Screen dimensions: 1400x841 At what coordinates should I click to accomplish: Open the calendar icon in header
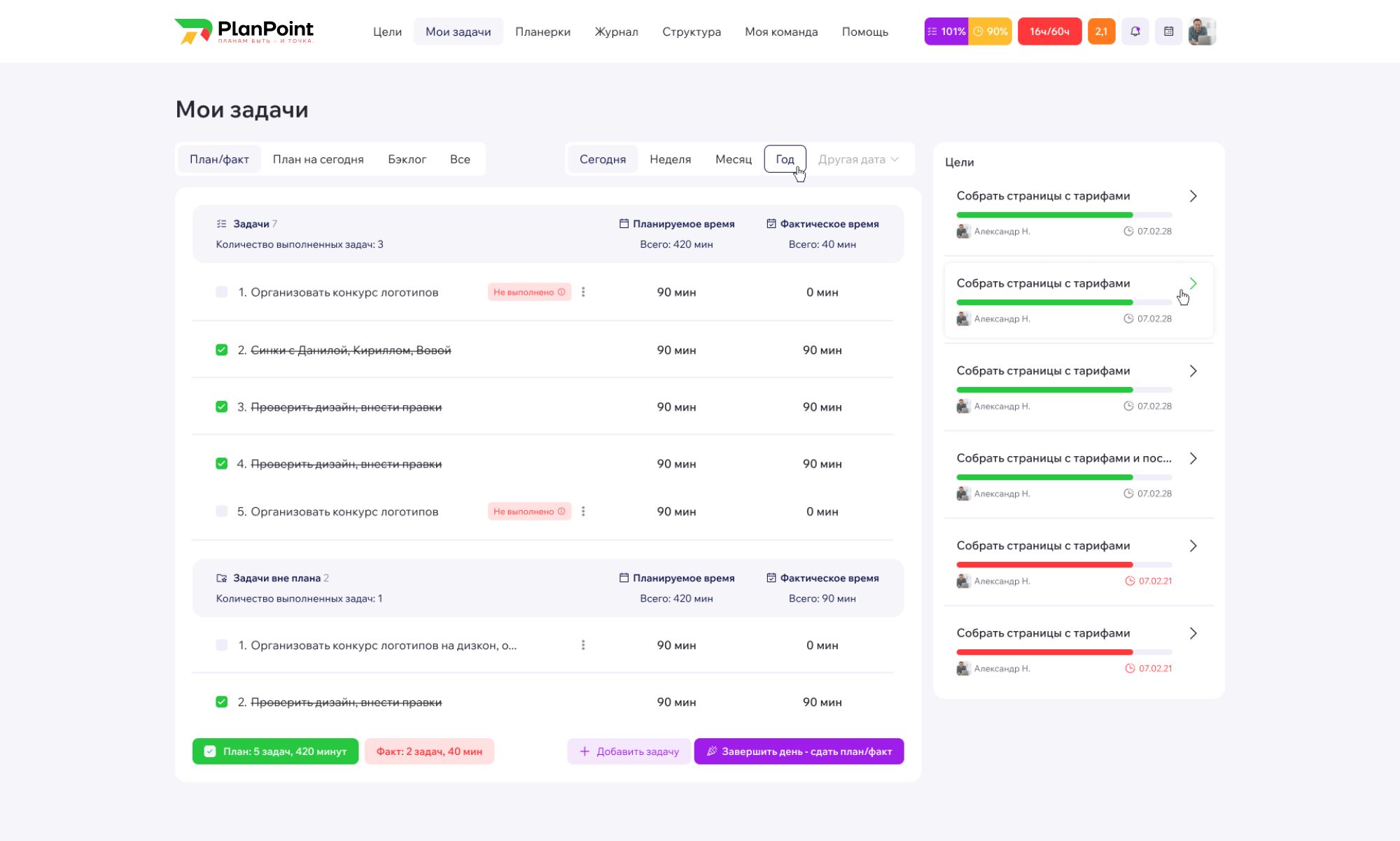pos(1168,31)
